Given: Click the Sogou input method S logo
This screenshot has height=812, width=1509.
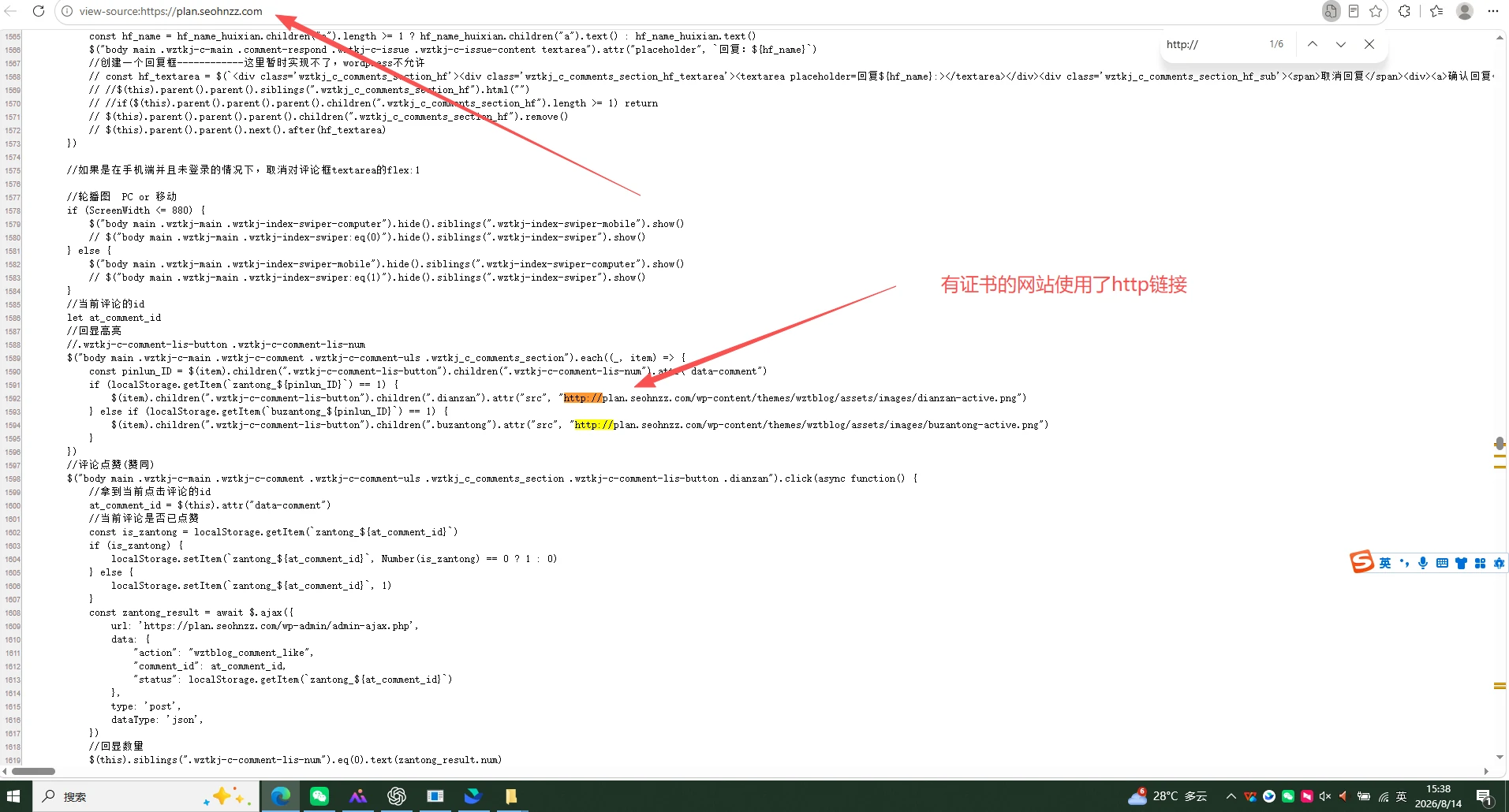Looking at the screenshot, I should pos(1361,561).
